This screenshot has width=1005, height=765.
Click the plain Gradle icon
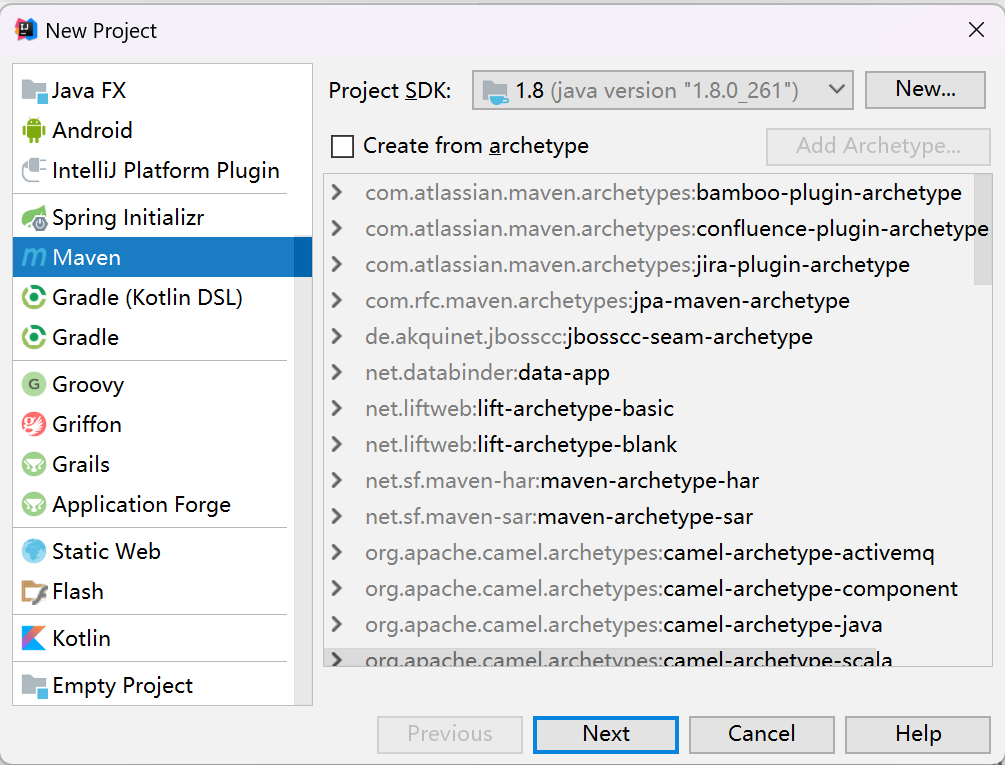click(34, 337)
